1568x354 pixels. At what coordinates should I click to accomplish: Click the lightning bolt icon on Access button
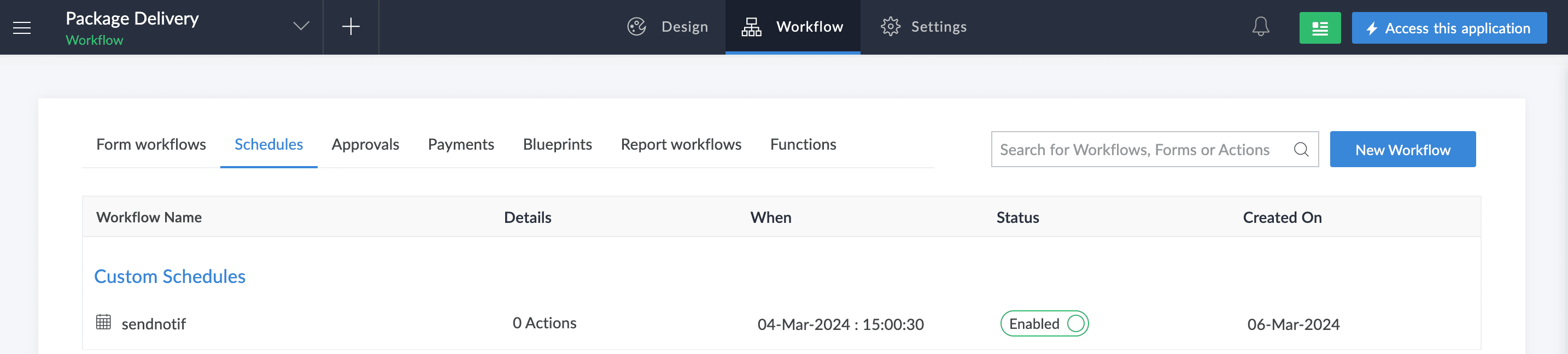tap(1371, 28)
